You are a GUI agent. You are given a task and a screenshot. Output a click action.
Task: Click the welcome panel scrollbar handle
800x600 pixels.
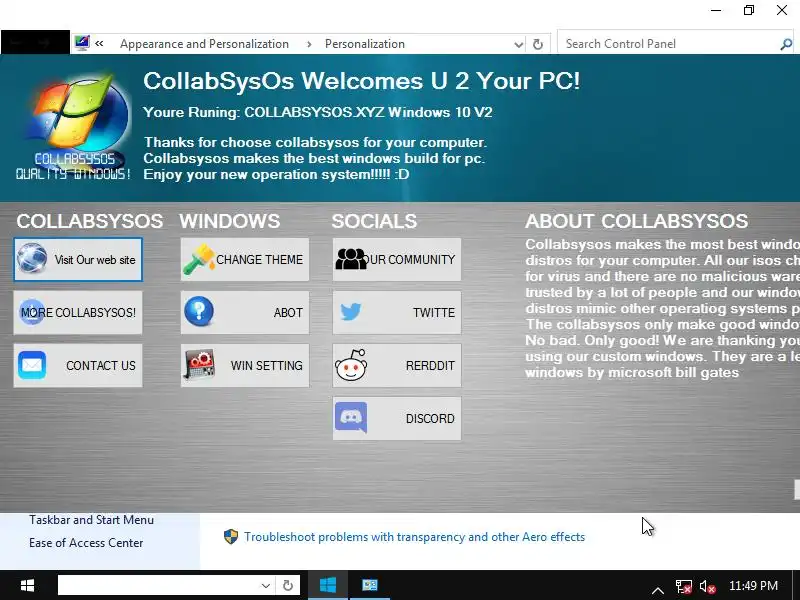[797, 490]
